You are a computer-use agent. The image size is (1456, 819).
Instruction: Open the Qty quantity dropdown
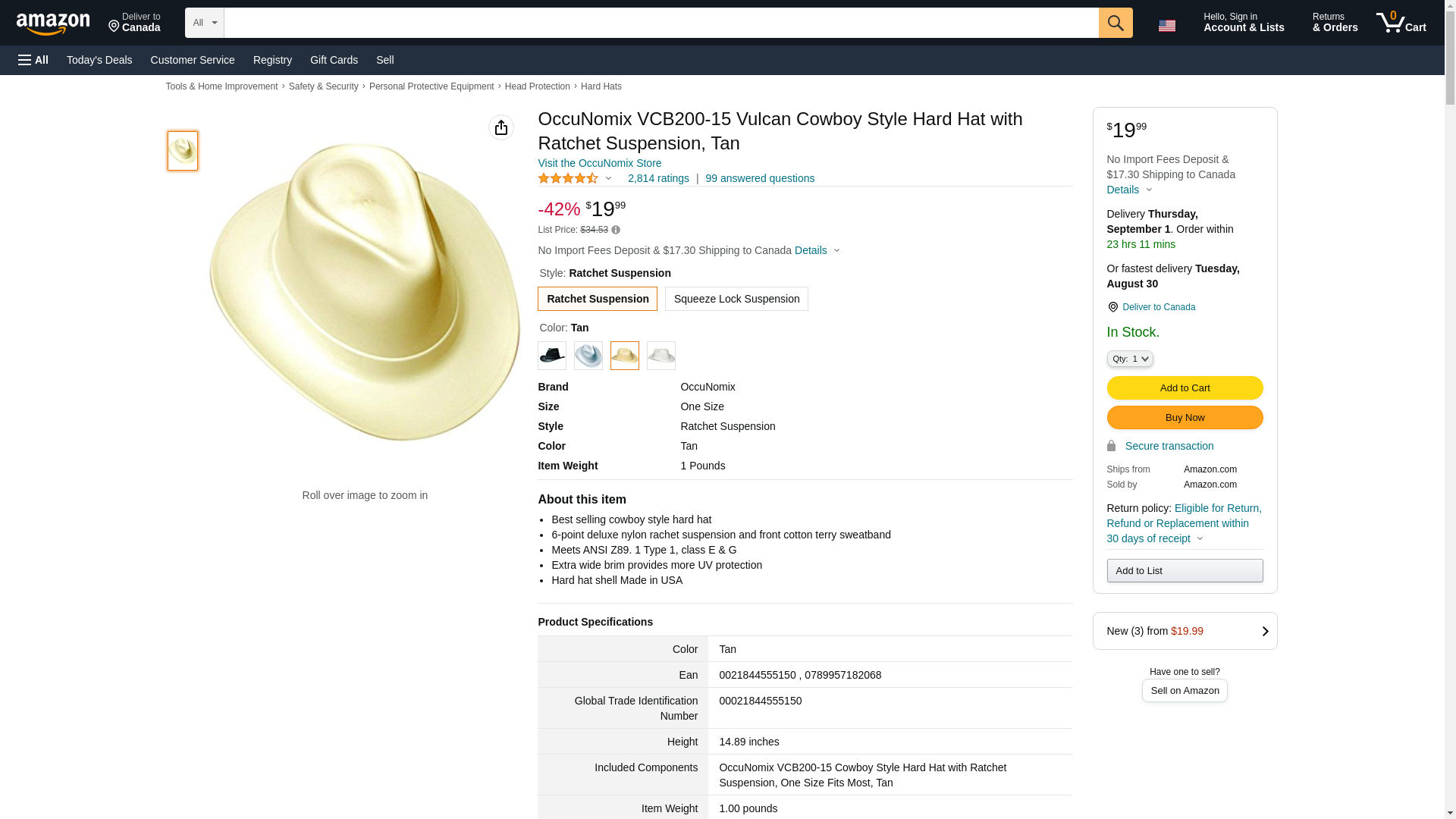coord(1130,359)
